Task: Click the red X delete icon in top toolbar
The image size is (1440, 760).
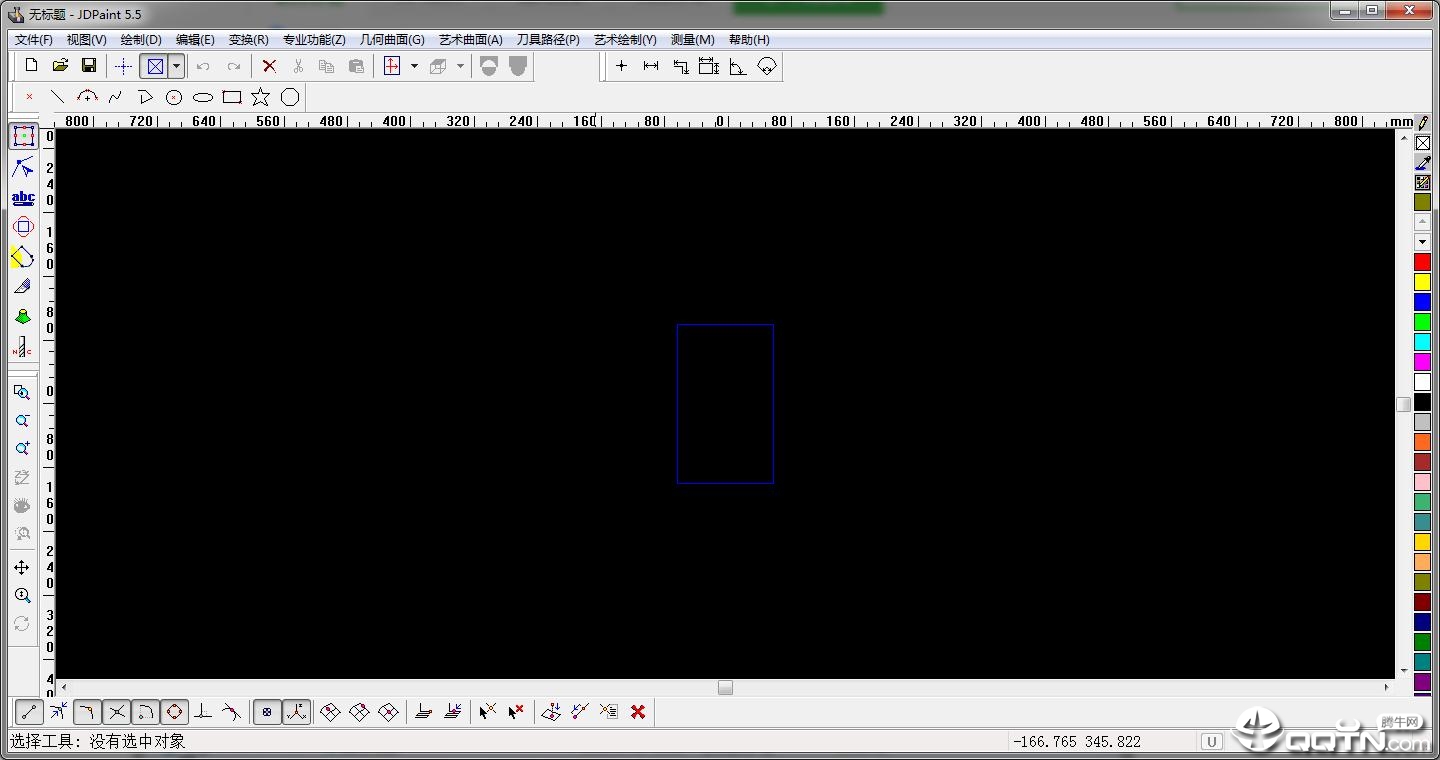Action: click(x=269, y=66)
